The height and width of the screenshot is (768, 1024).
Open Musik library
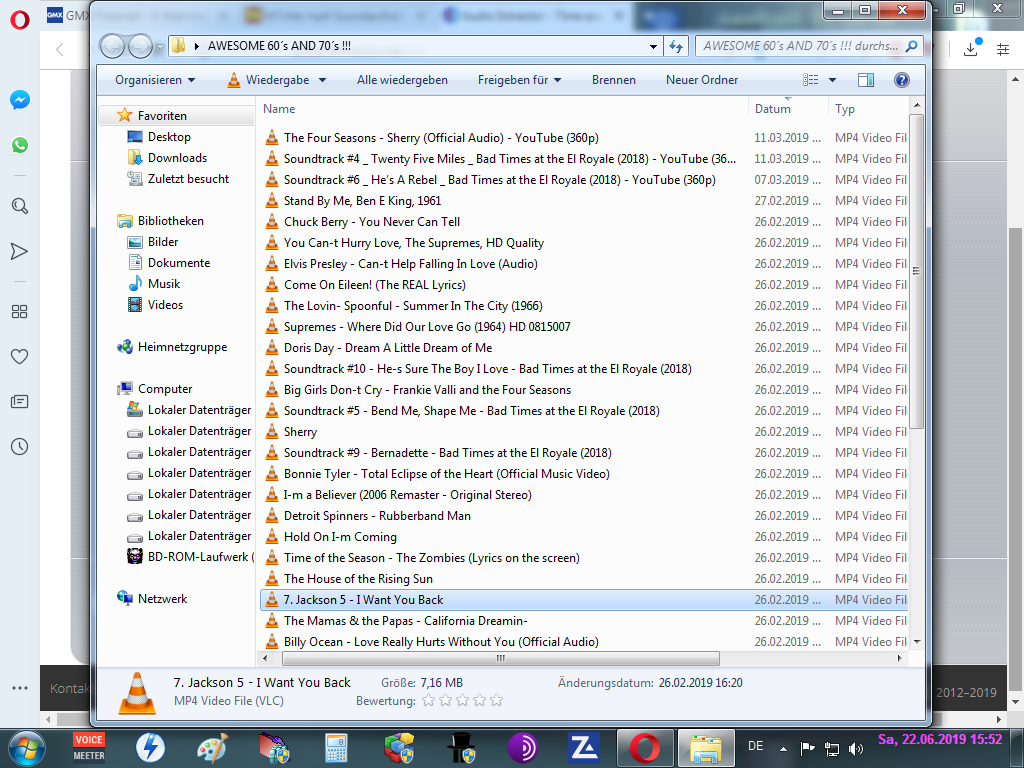point(164,283)
